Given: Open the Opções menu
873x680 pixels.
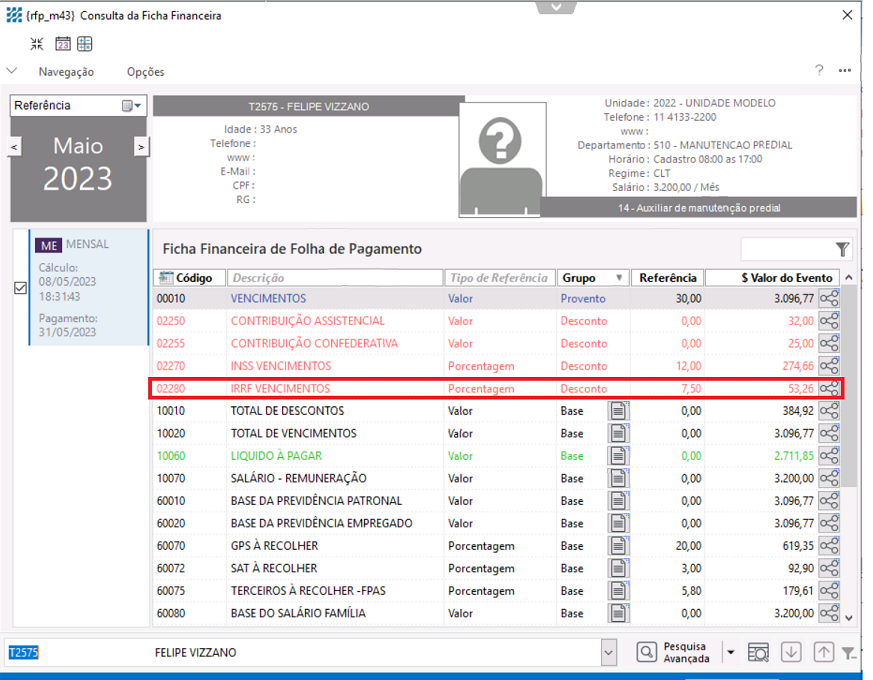Looking at the screenshot, I should (146, 72).
